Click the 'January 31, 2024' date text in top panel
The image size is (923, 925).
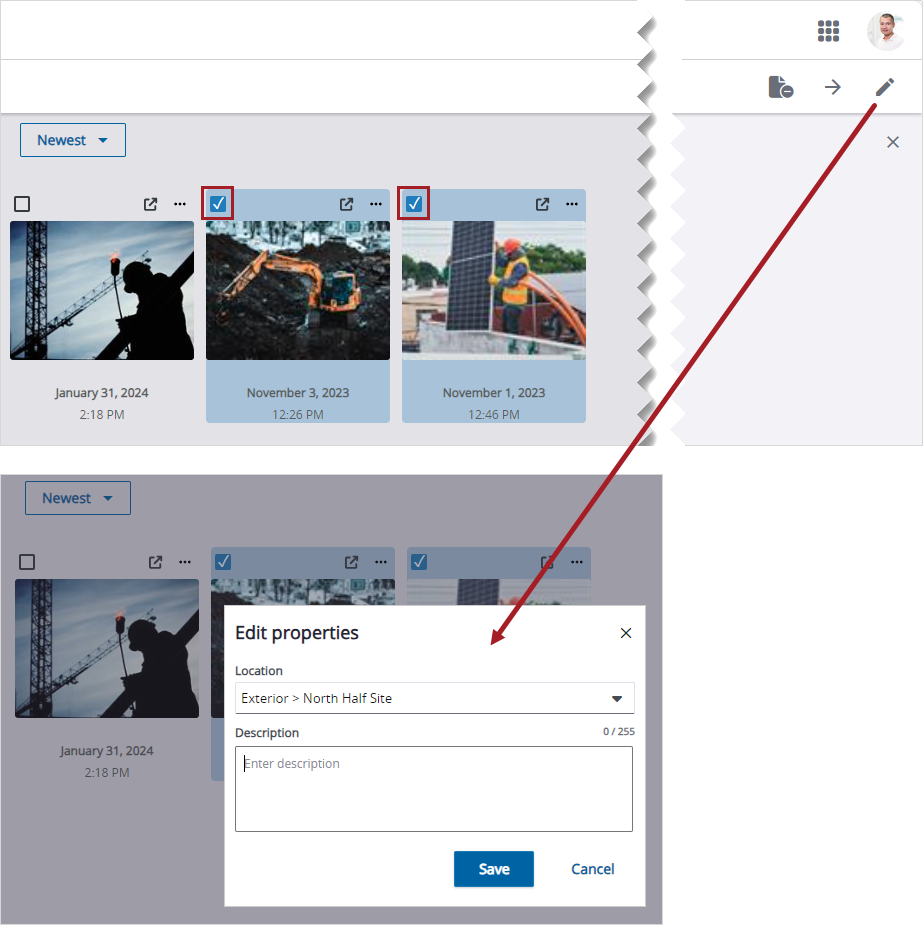click(102, 393)
